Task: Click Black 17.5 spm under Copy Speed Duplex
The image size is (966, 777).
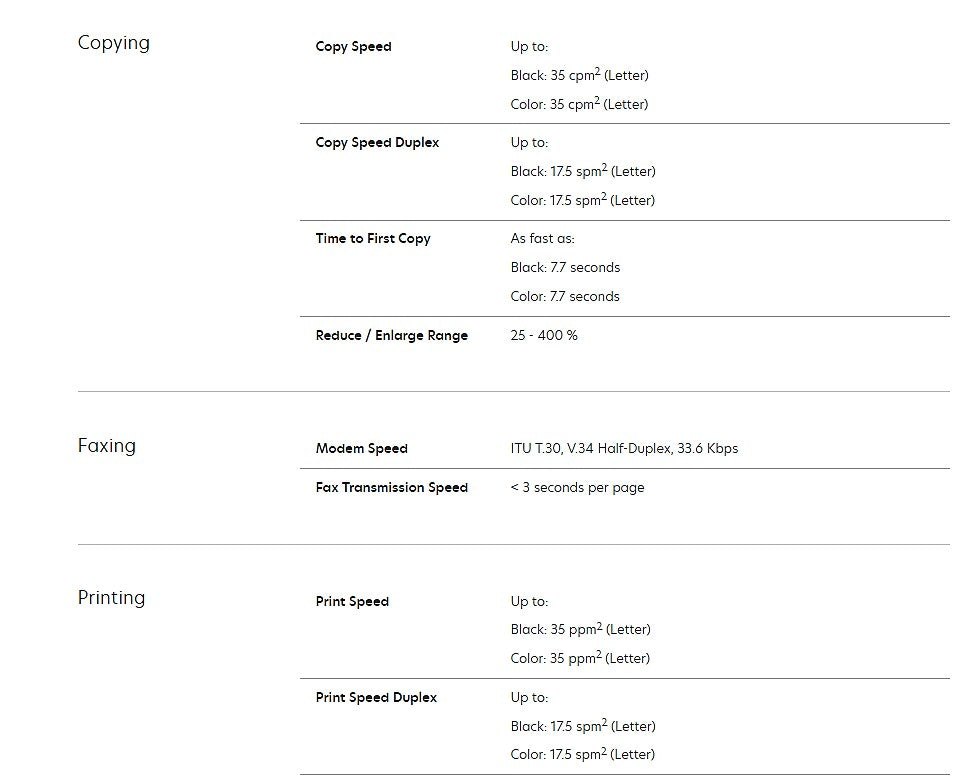Action: [583, 171]
